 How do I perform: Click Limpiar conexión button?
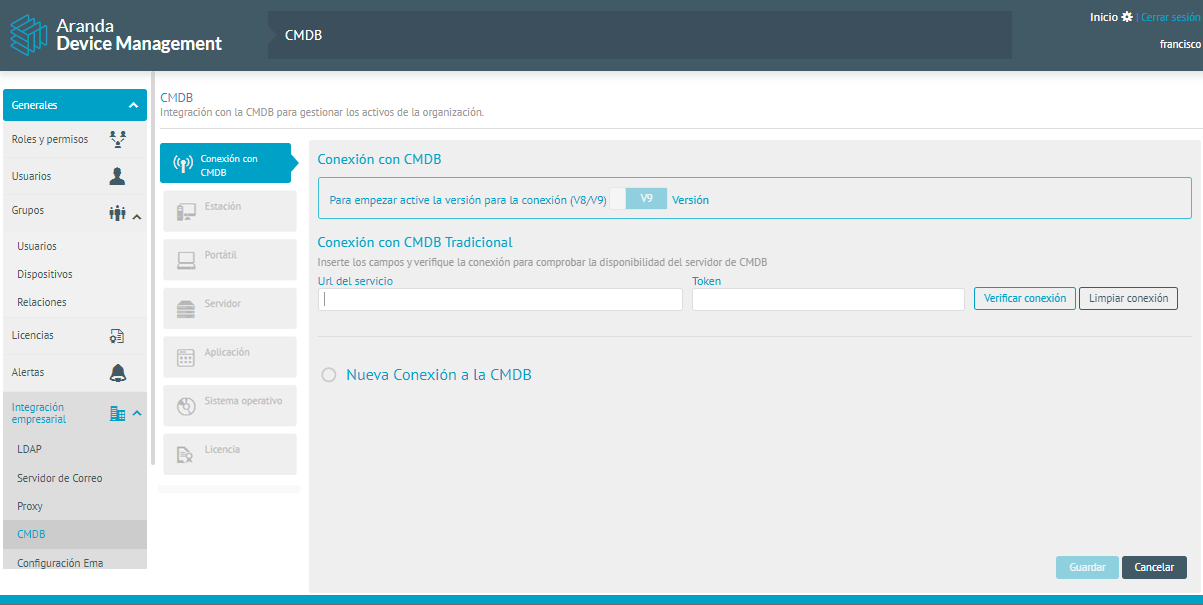(x=1128, y=298)
